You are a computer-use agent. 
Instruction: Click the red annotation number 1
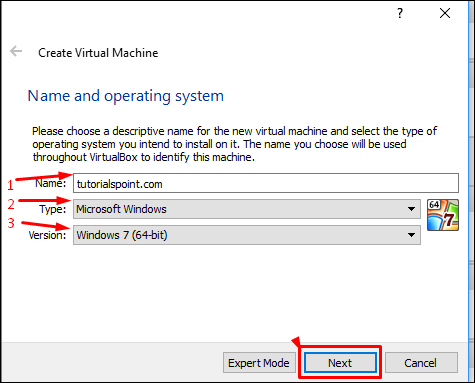click(x=11, y=185)
